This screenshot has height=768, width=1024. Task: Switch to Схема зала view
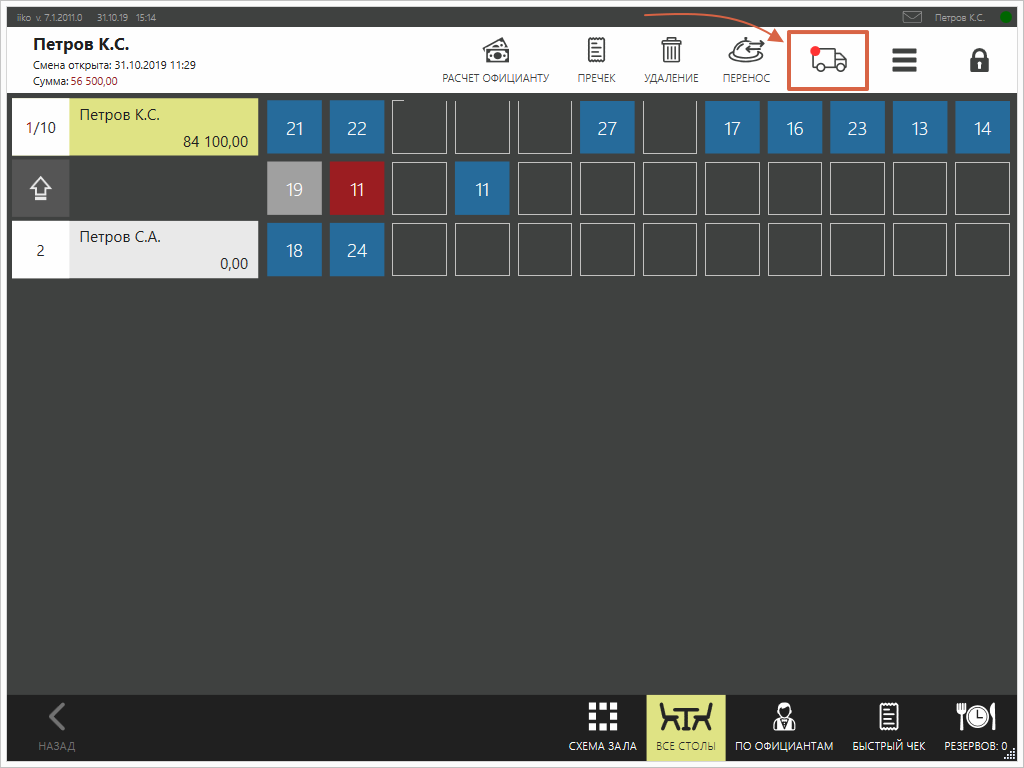point(602,726)
